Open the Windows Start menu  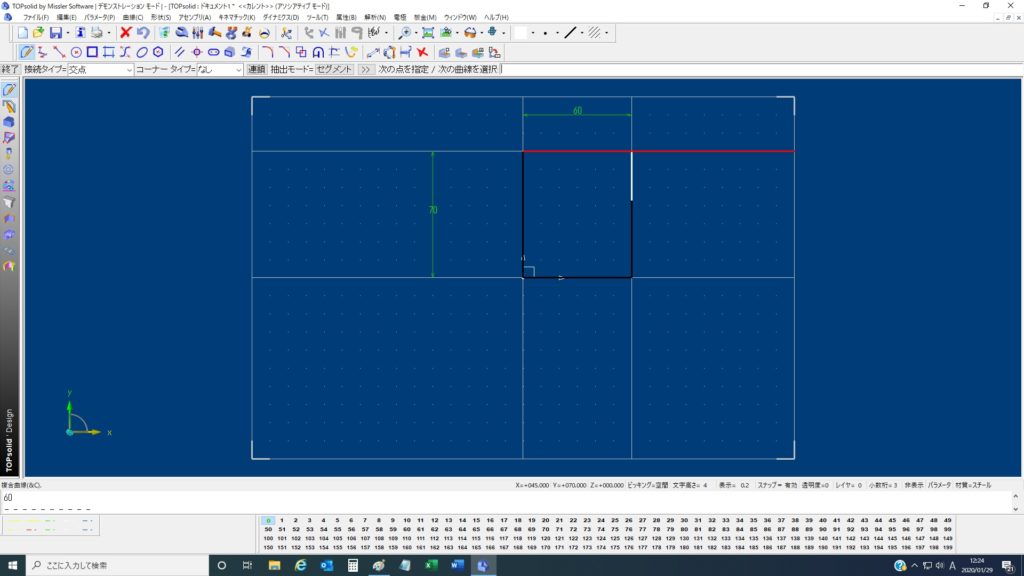click(12, 566)
